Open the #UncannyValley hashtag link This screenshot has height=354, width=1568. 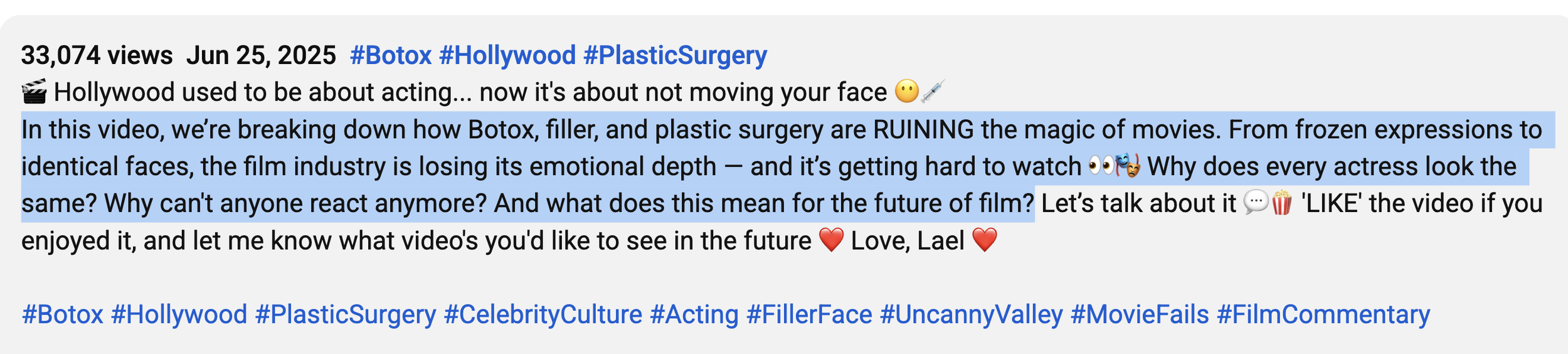click(971, 314)
